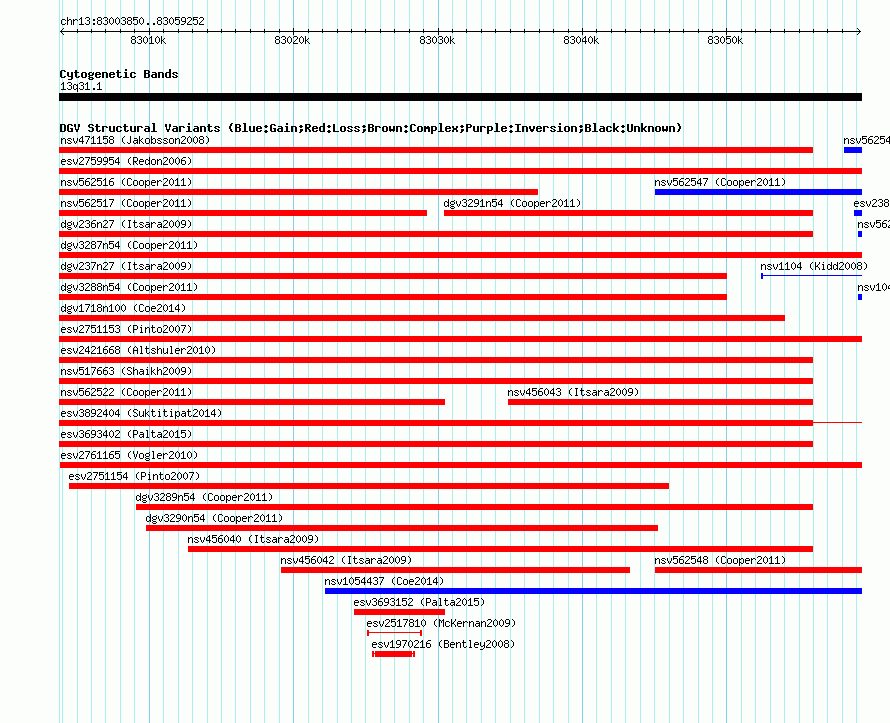The image size is (890, 723).
Task: Select the dgv3288n54 (Cooper2011) label
Action: click(x=129, y=287)
